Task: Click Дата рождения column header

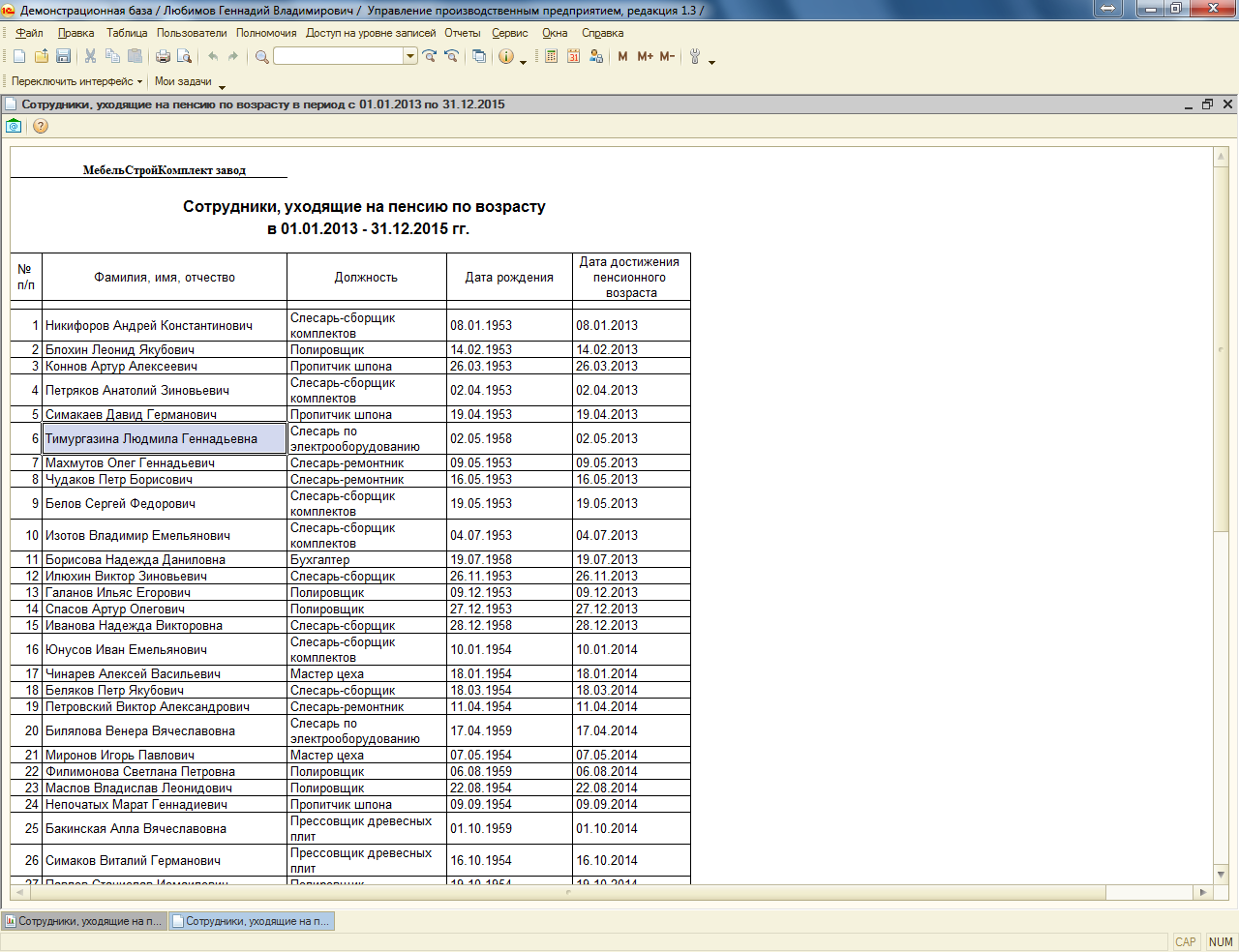Action: 510,277
